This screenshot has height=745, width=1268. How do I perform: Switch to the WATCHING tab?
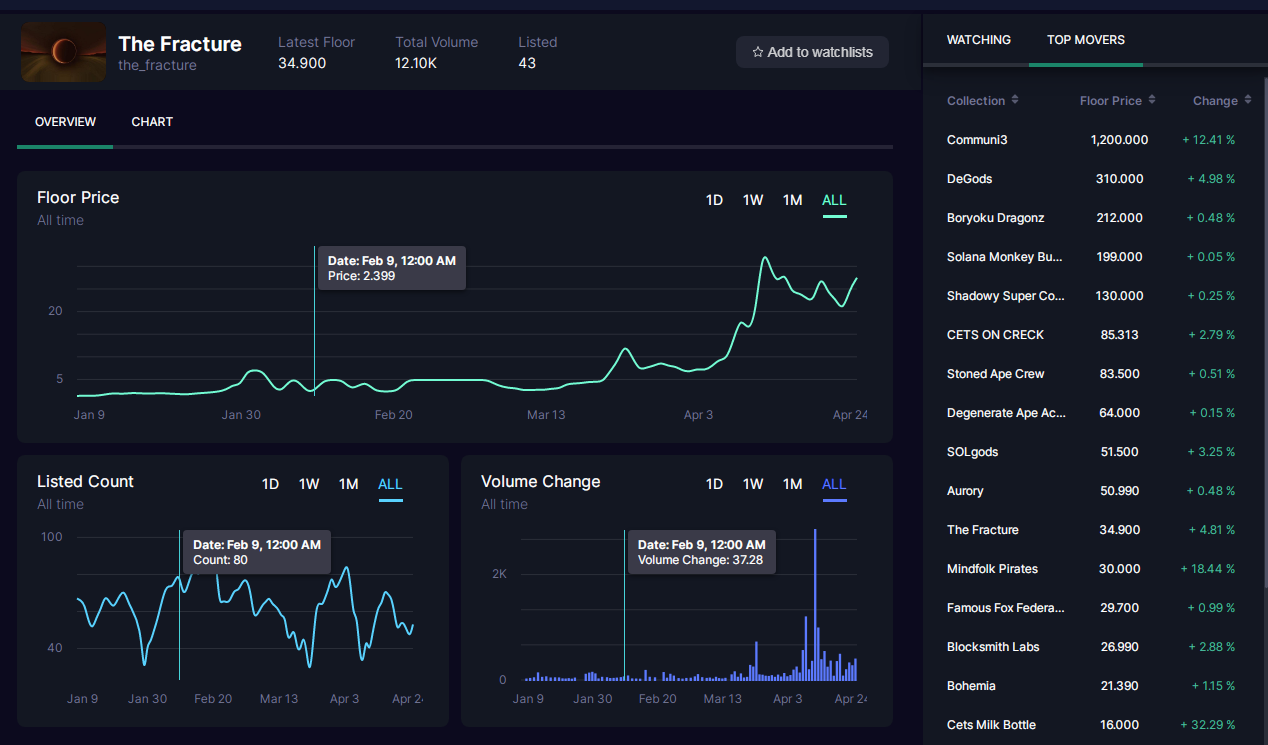[x=979, y=40]
